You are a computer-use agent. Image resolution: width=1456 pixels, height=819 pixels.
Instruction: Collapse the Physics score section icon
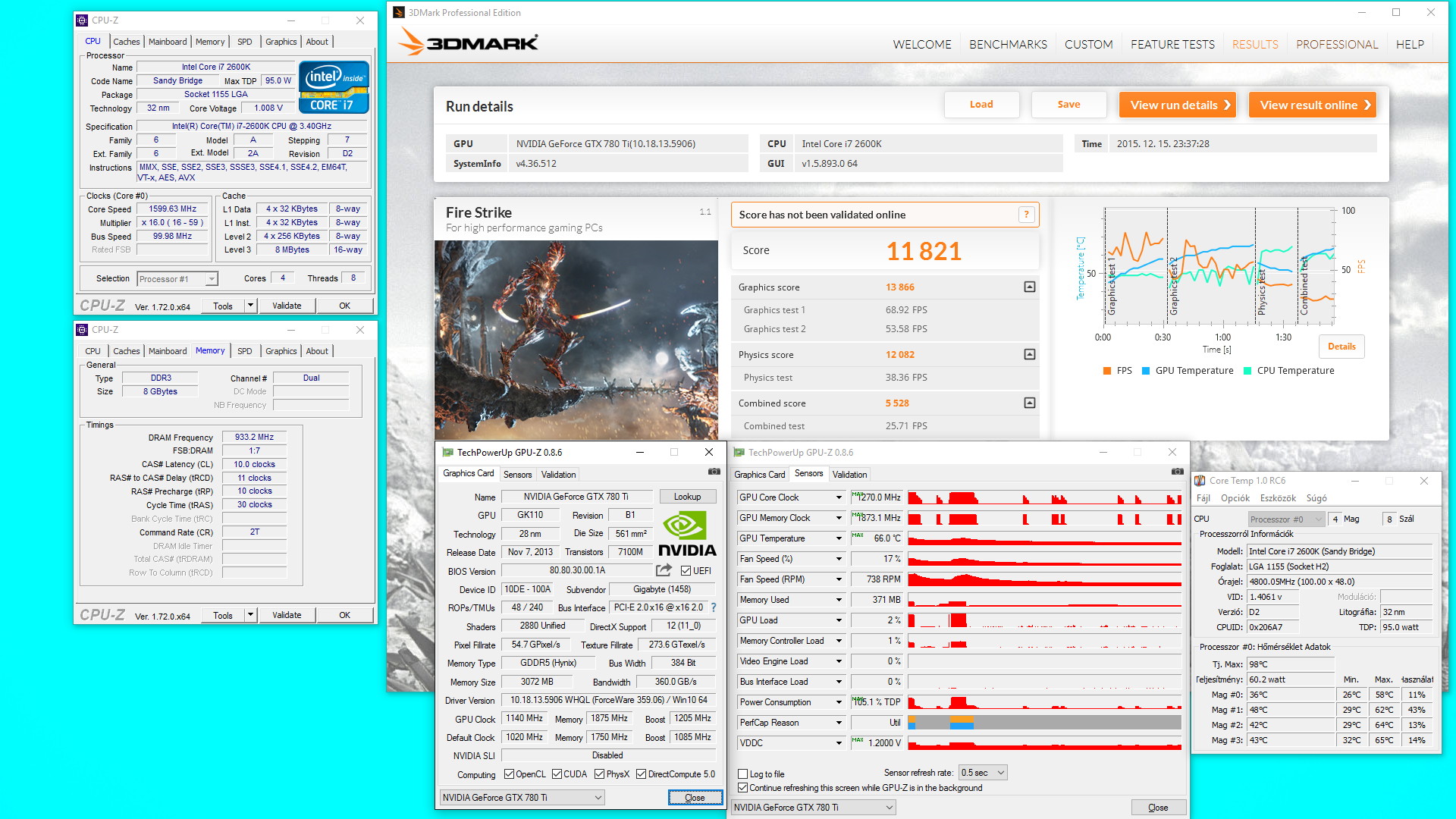[x=1029, y=355]
